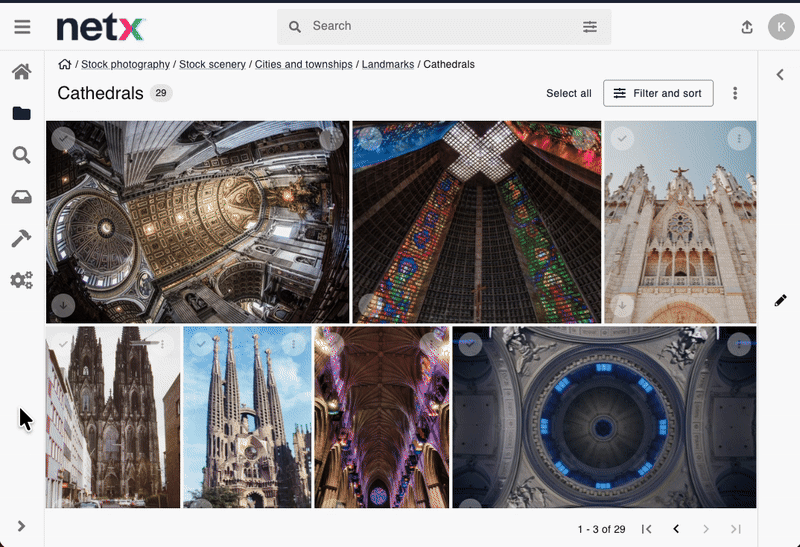Click the upload icon in header
The height and width of the screenshot is (547, 800).
(747, 27)
